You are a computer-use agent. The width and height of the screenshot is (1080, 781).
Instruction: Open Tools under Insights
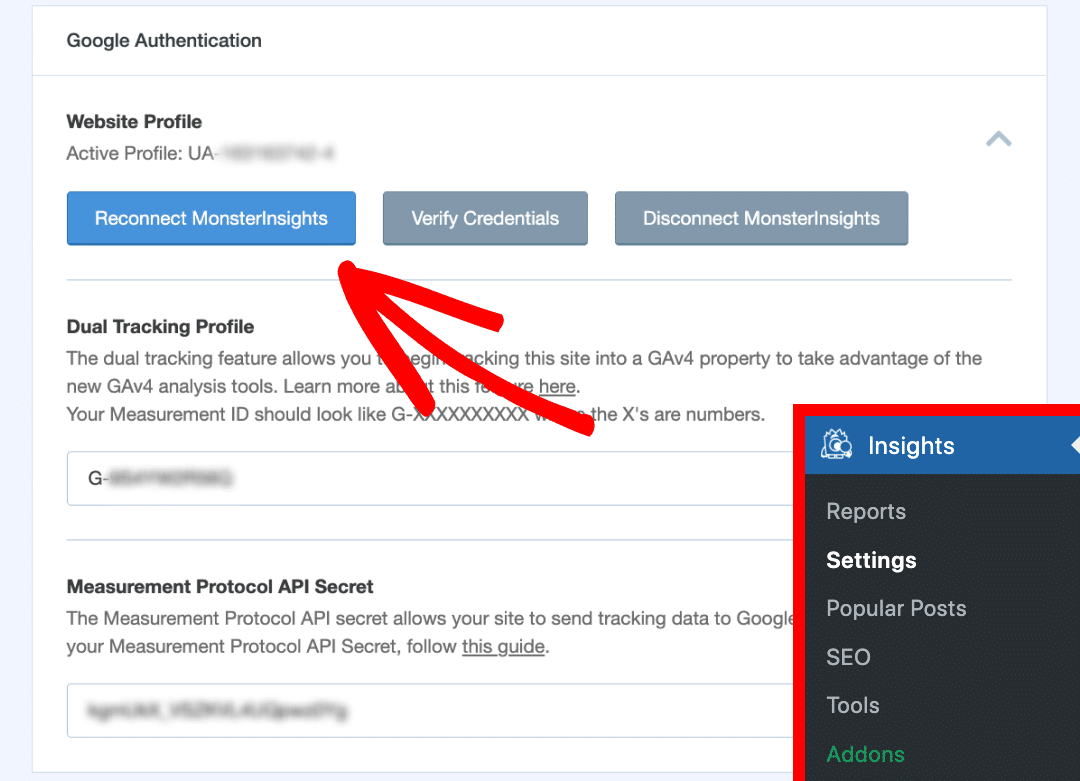click(853, 705)
